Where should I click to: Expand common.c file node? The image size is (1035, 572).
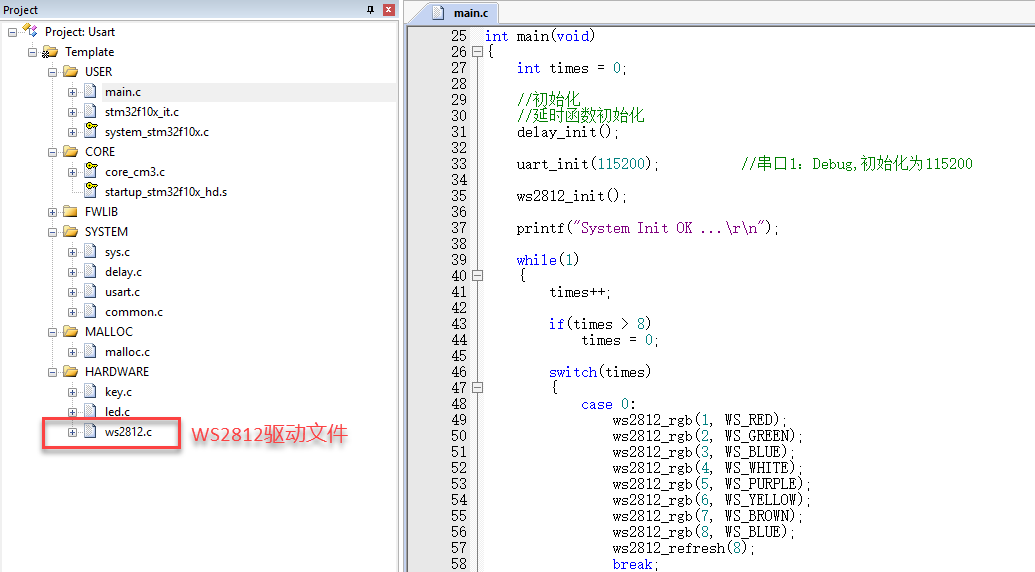[x=73, y=312]
